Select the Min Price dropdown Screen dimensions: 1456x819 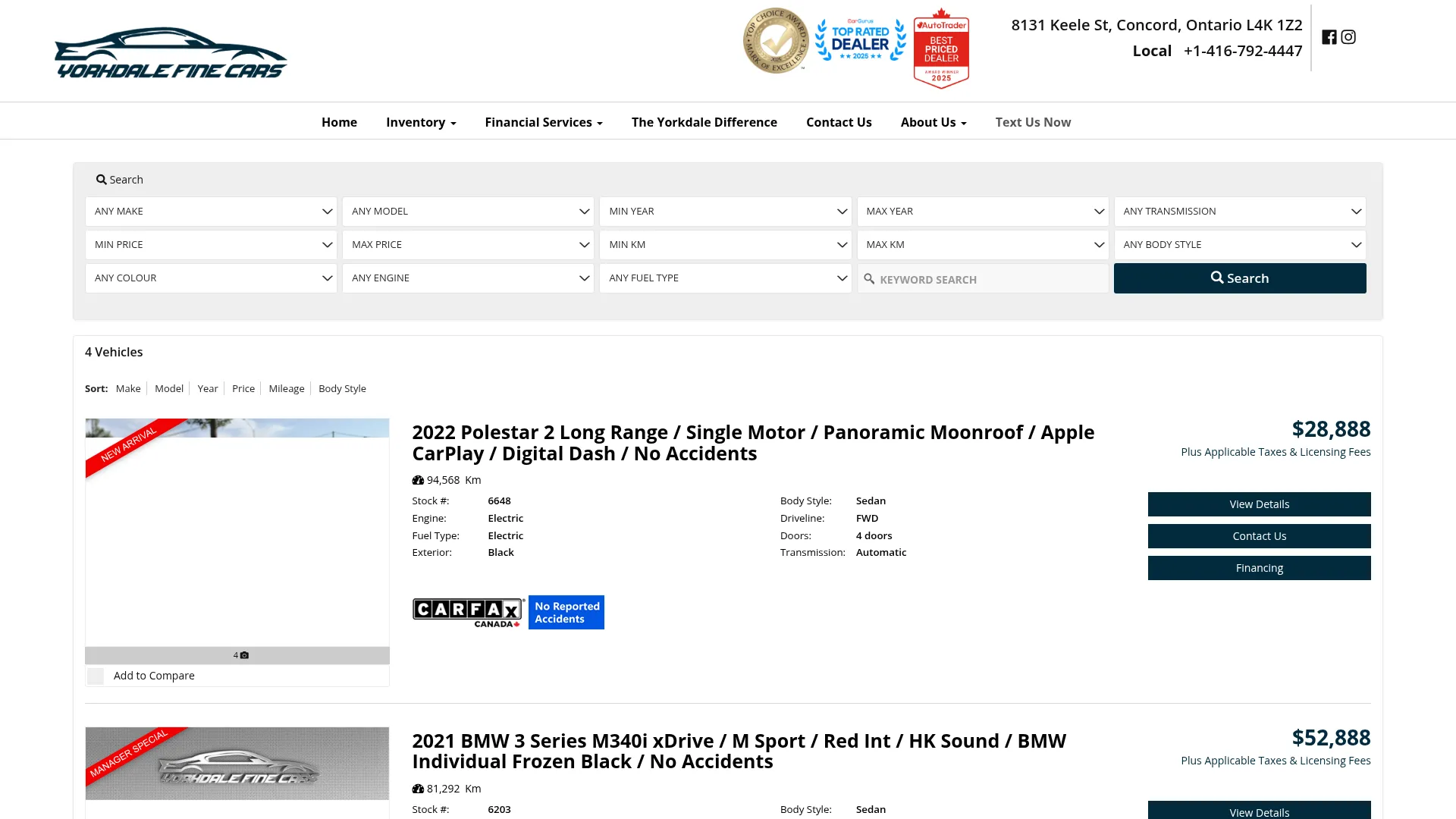tap(211, 245)
